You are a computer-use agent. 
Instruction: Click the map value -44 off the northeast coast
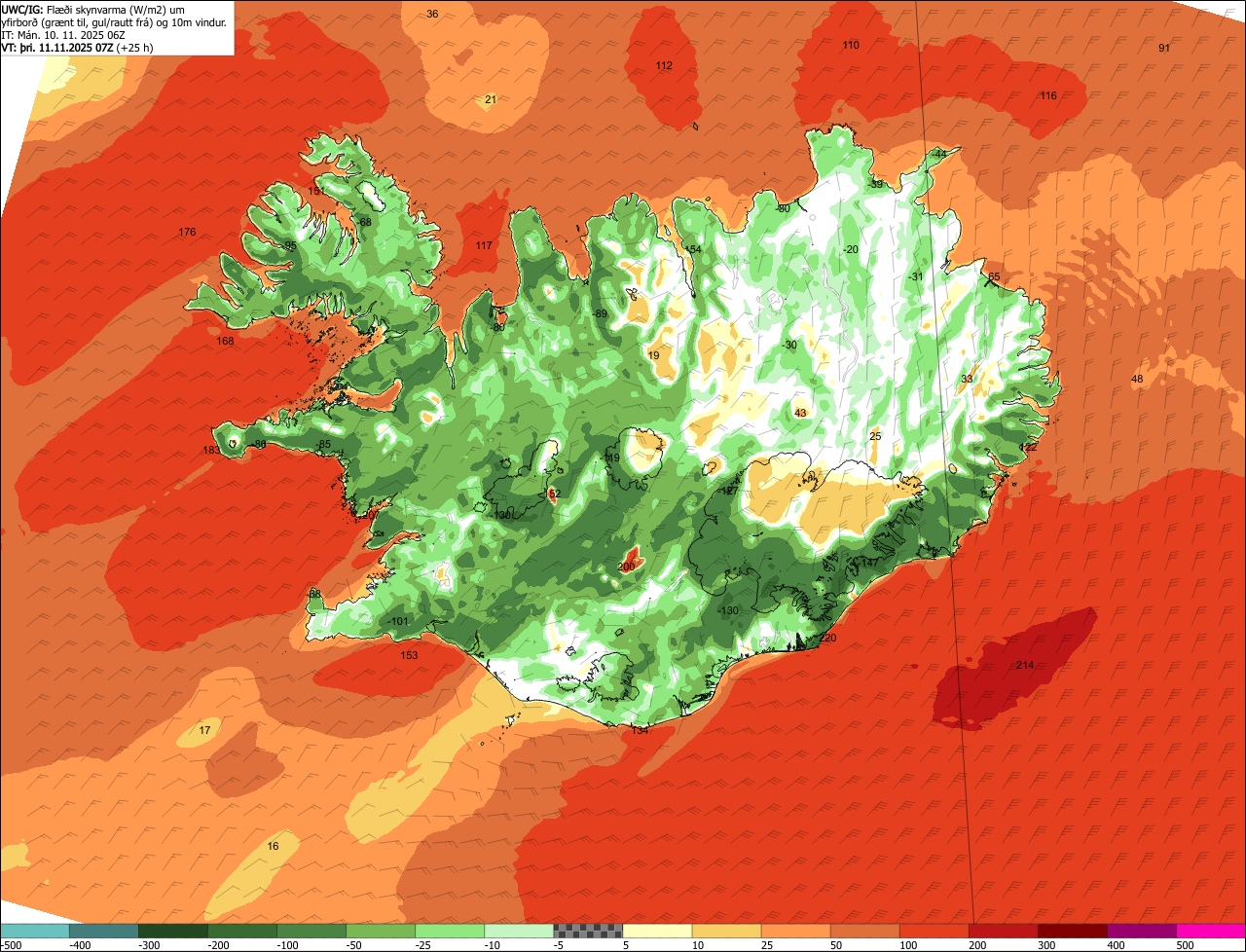tap(938, 155)
